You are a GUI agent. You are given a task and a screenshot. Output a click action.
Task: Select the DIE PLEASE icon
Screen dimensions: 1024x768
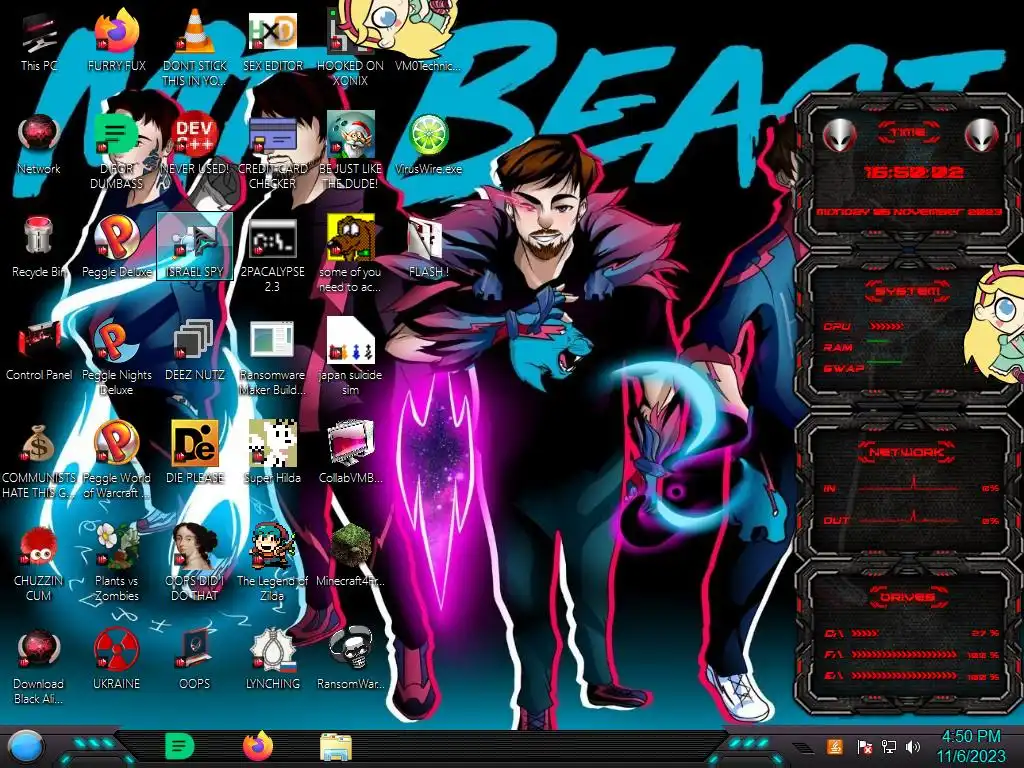click(195, 453)
